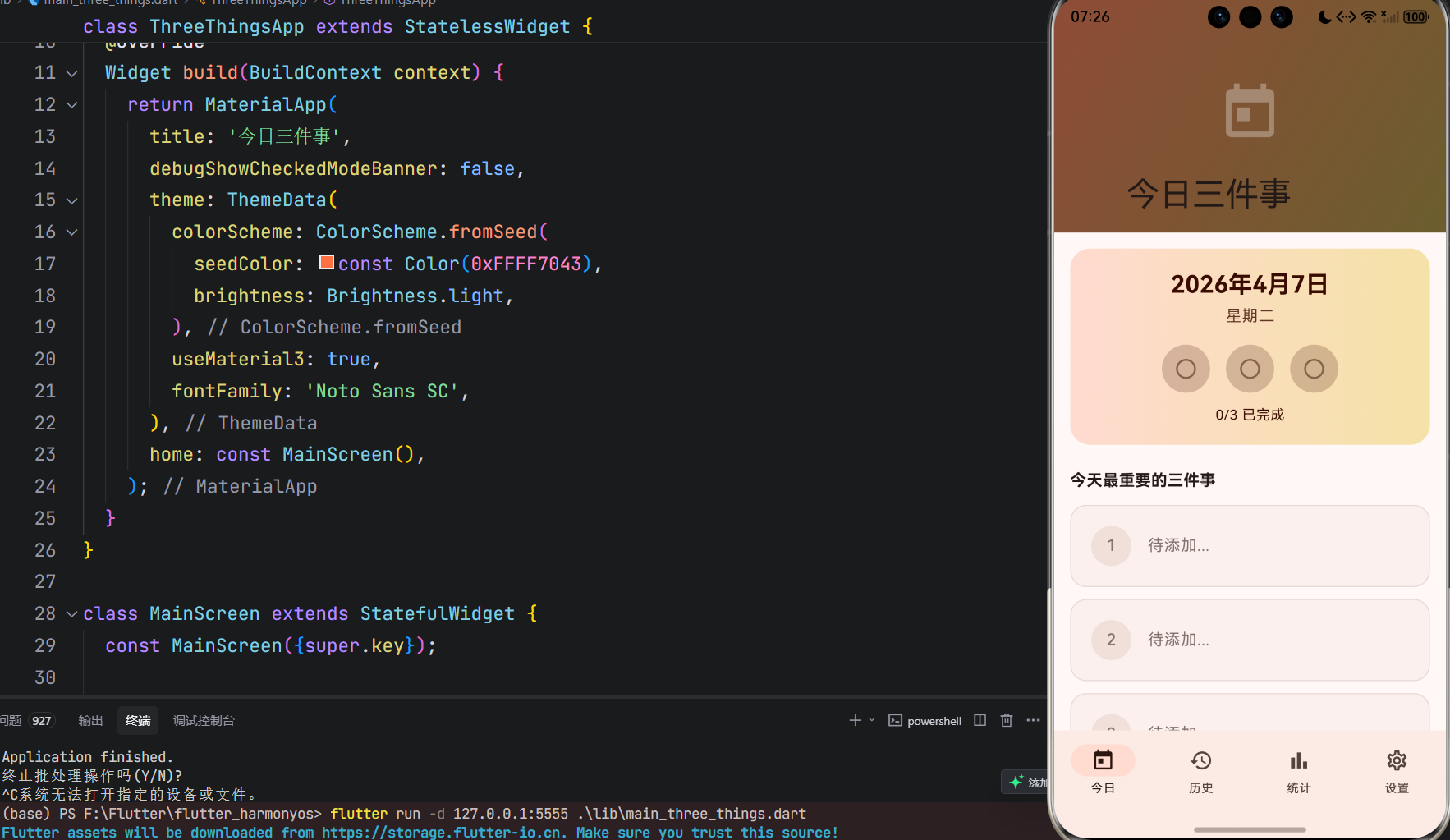Collapse the MaterialApp fold on line 12
The height and width of the screenshot is (840, 1450).
click(x=71, y=105)
